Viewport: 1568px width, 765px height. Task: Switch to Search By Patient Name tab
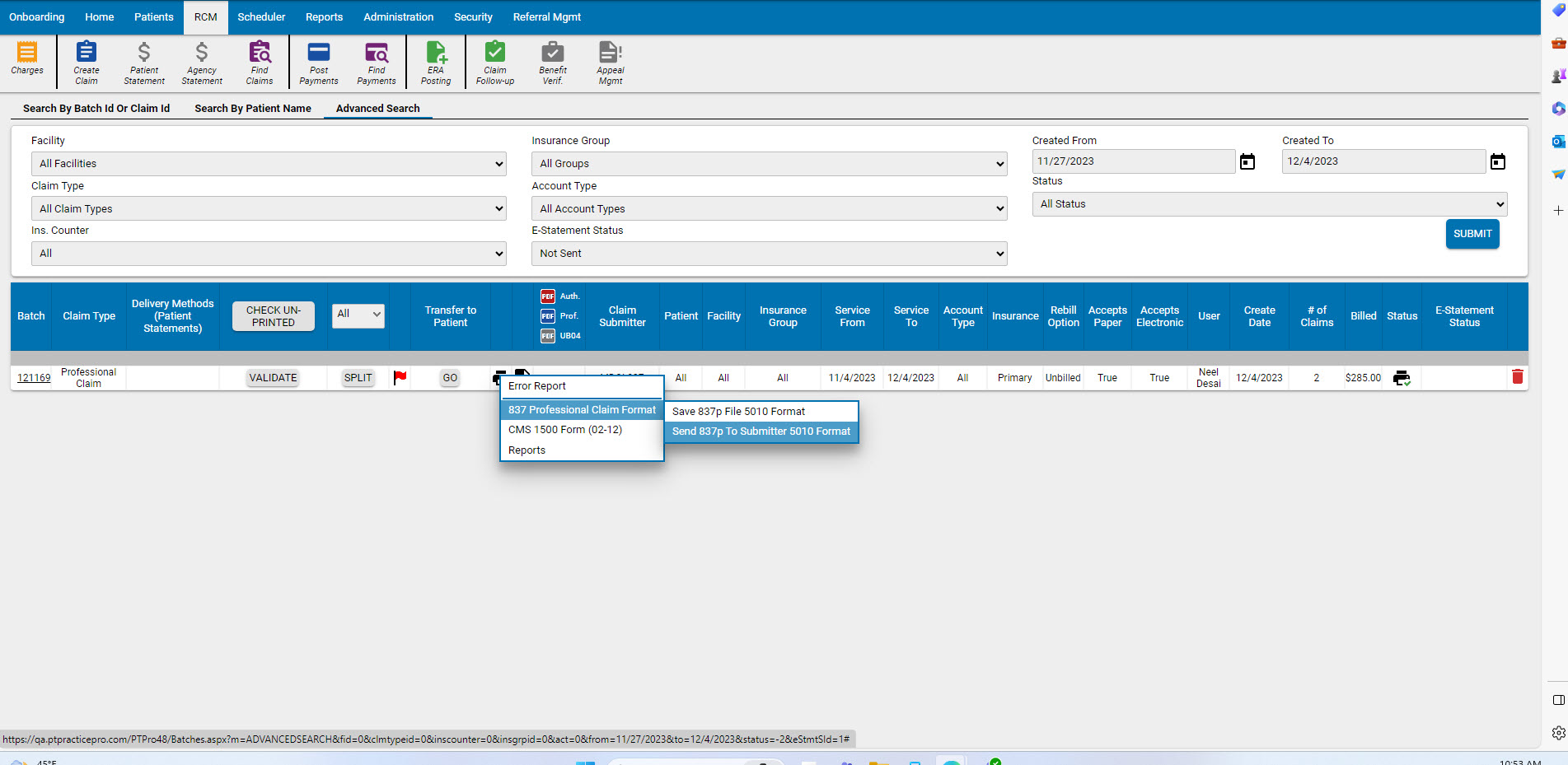[252, 108]
